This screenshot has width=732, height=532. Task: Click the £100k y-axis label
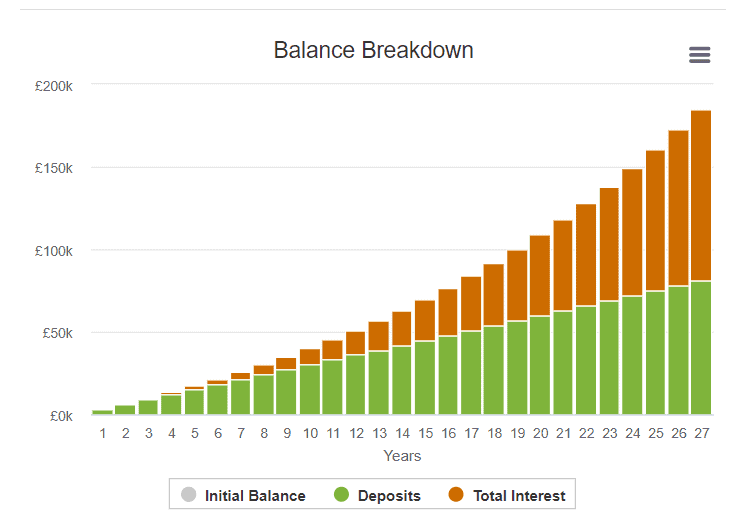(53, 251)
